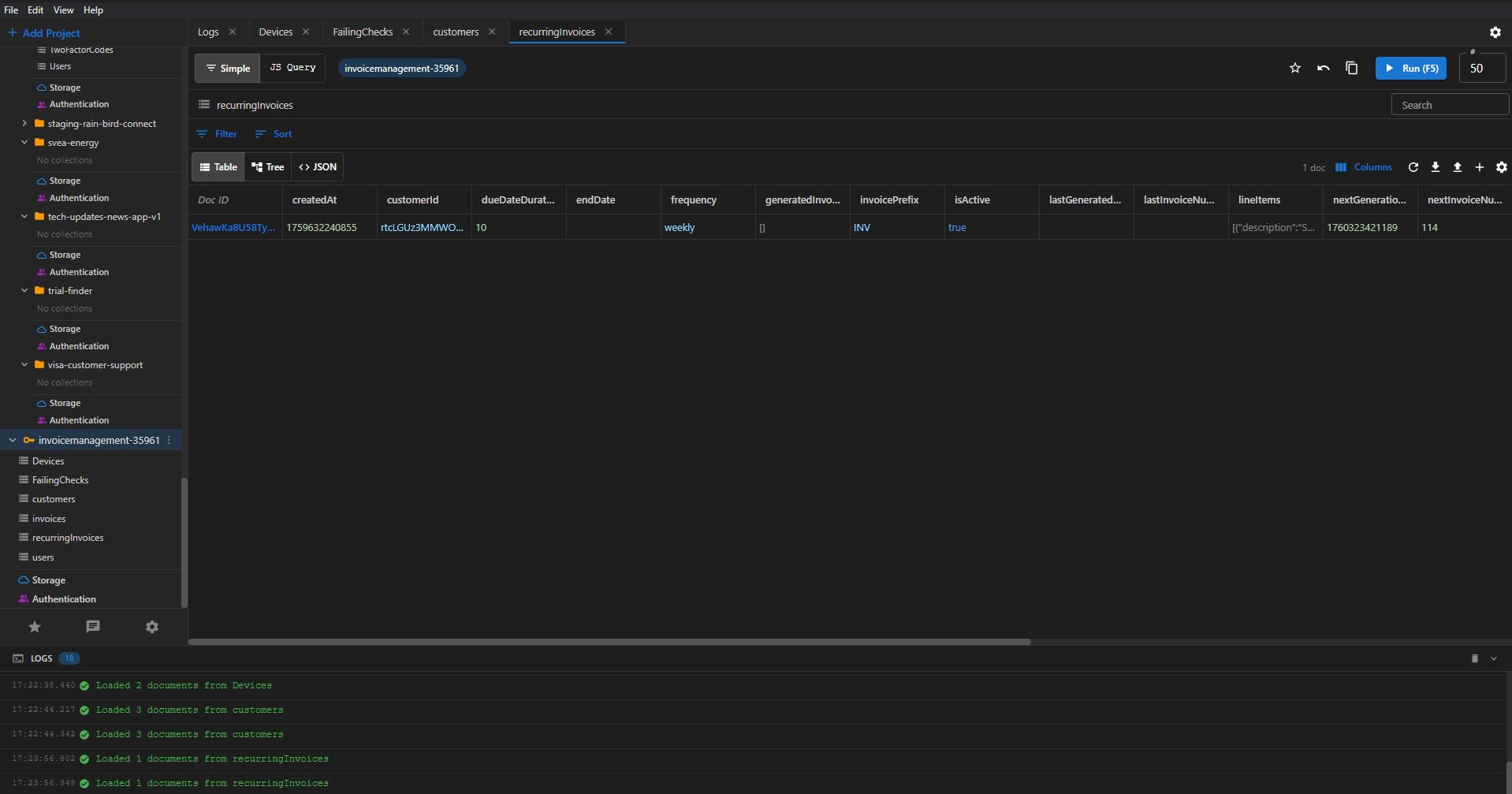
Task: Switch to JSON view
Action: click(317, 166)
